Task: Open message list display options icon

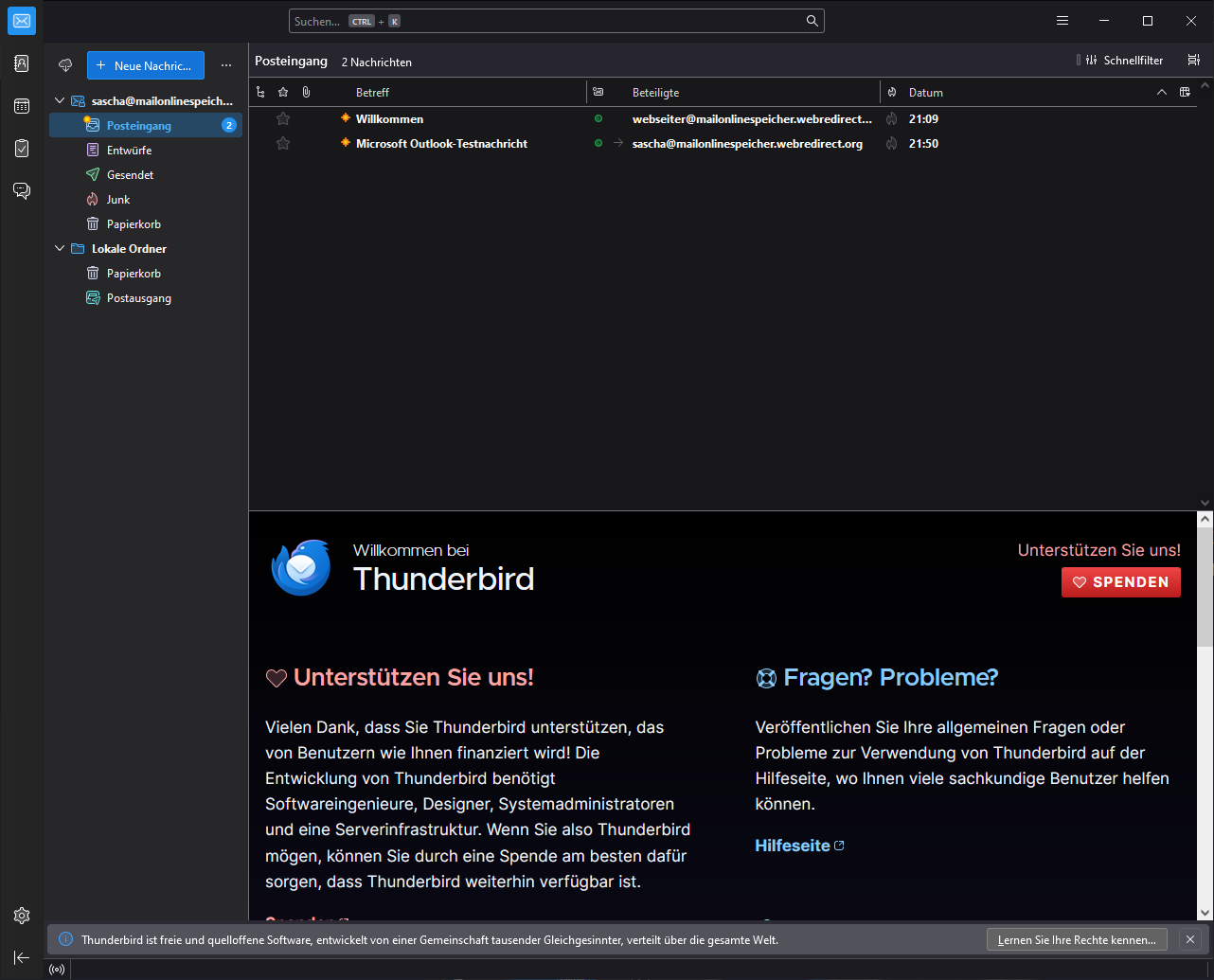Action: point(1193,60)
